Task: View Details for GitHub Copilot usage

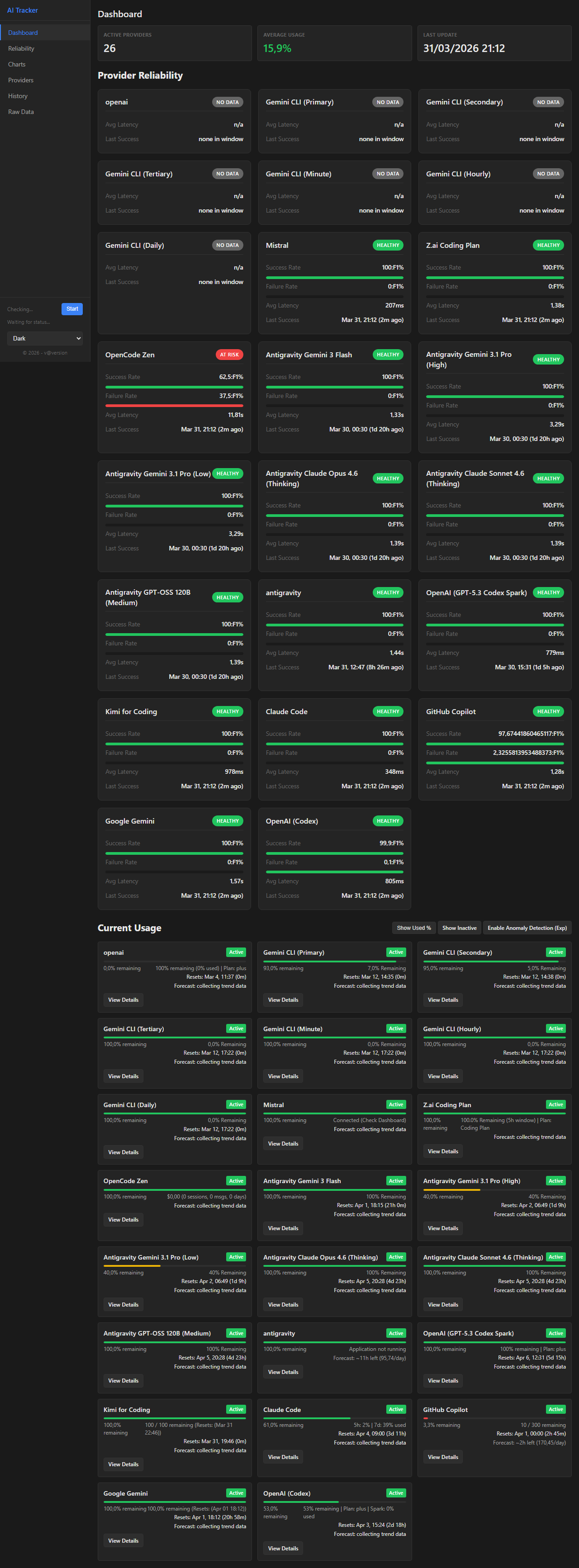Action: coord(443,1457)
